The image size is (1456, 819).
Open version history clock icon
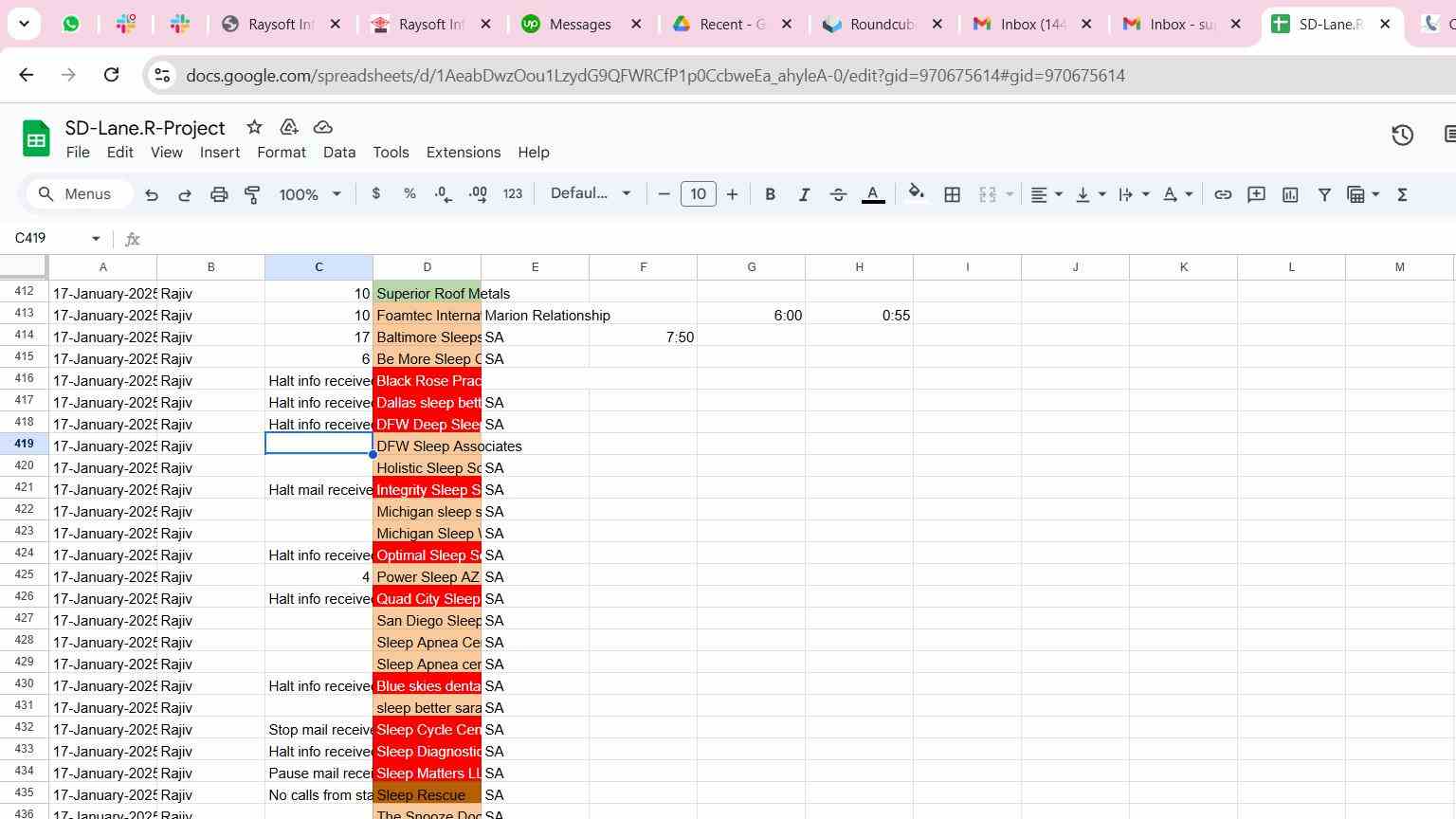tap(1402, 136)
